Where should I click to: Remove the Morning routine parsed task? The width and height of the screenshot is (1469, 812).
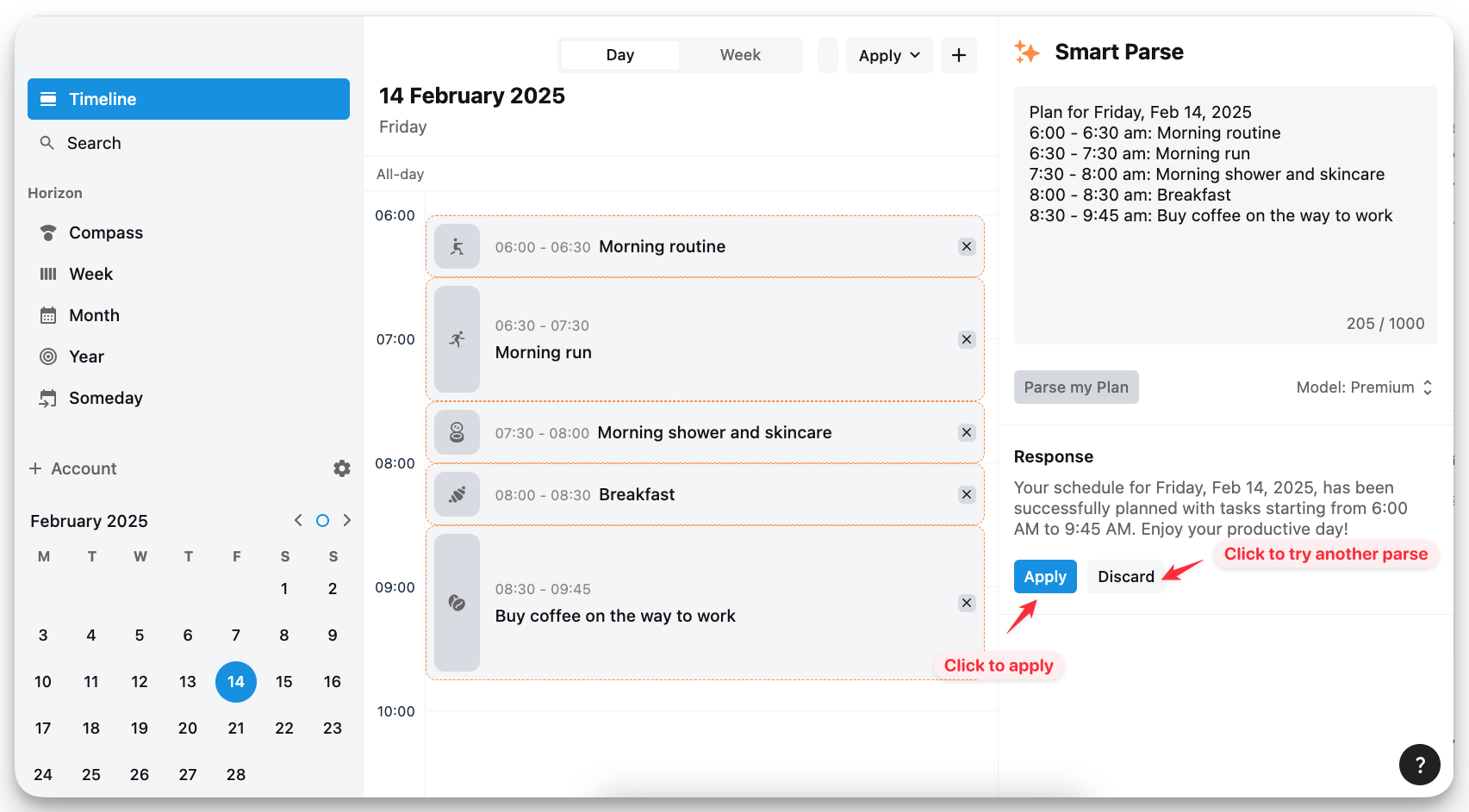pos(967,246)
